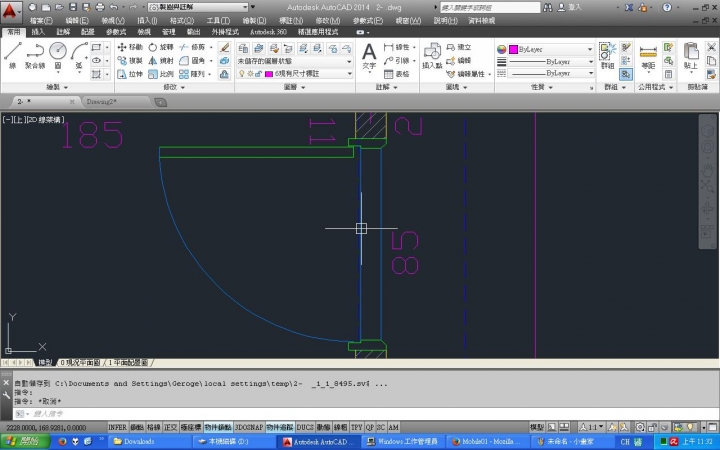The width and height of the screenshot is (720, 450).
Task: Open the current layer dropdown (6現有尺寸標註)
Action: (x=295, y=73)
